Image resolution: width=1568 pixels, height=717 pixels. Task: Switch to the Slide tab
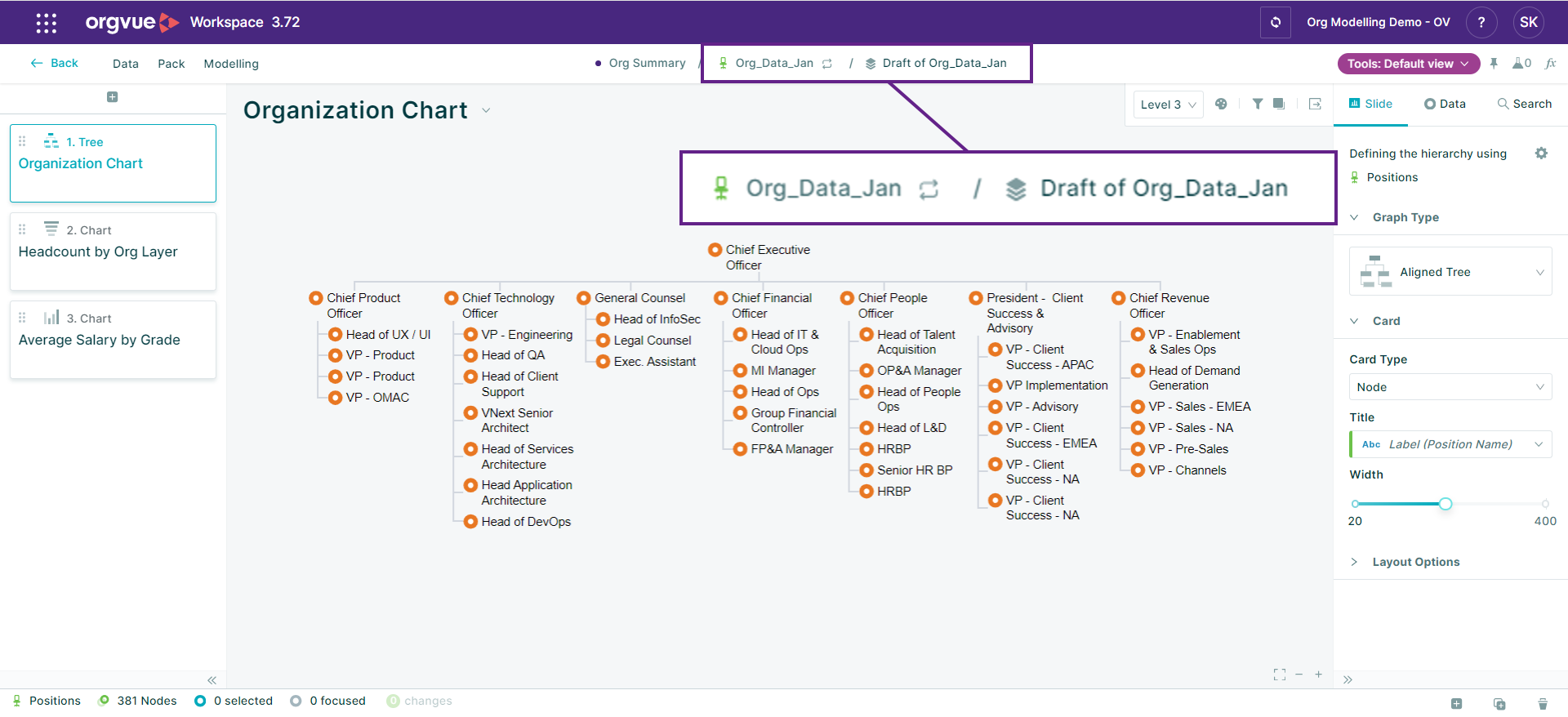click(x=1370, y=104)
